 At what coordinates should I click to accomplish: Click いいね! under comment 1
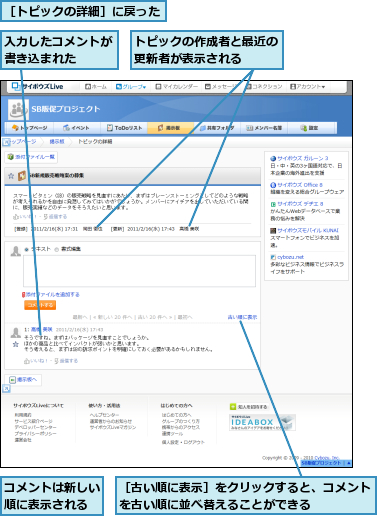pos(35,361)
